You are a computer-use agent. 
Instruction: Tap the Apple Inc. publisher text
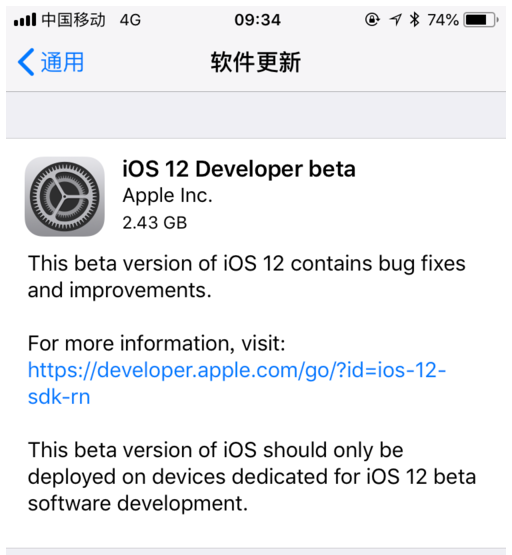[x=167, y=196]
